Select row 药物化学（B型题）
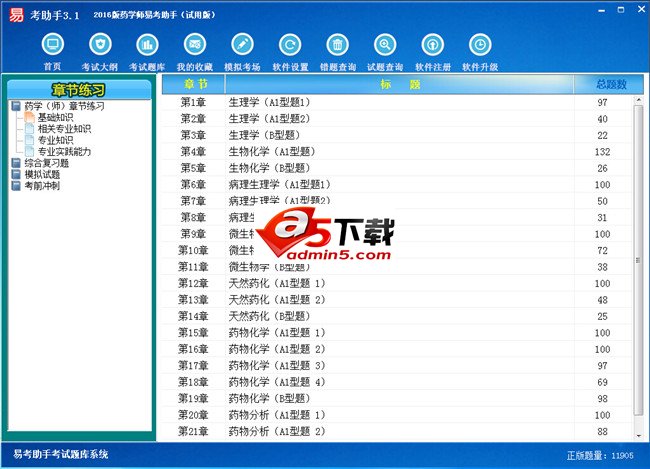 click(x=397, y=399)
